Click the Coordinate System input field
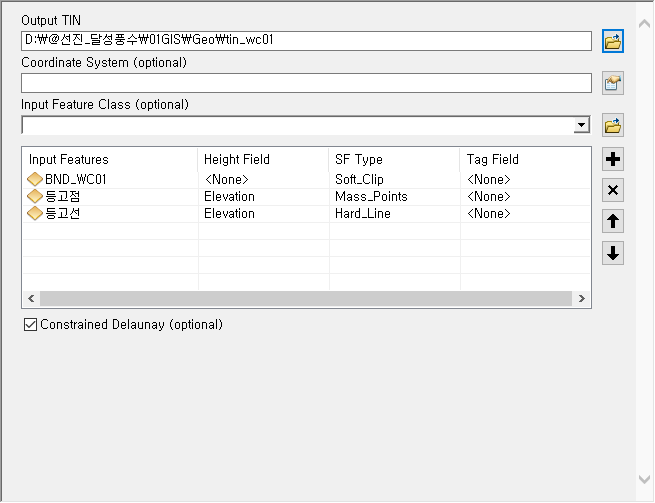Screen dimensions: 655x503 click(x=306, y=83)
